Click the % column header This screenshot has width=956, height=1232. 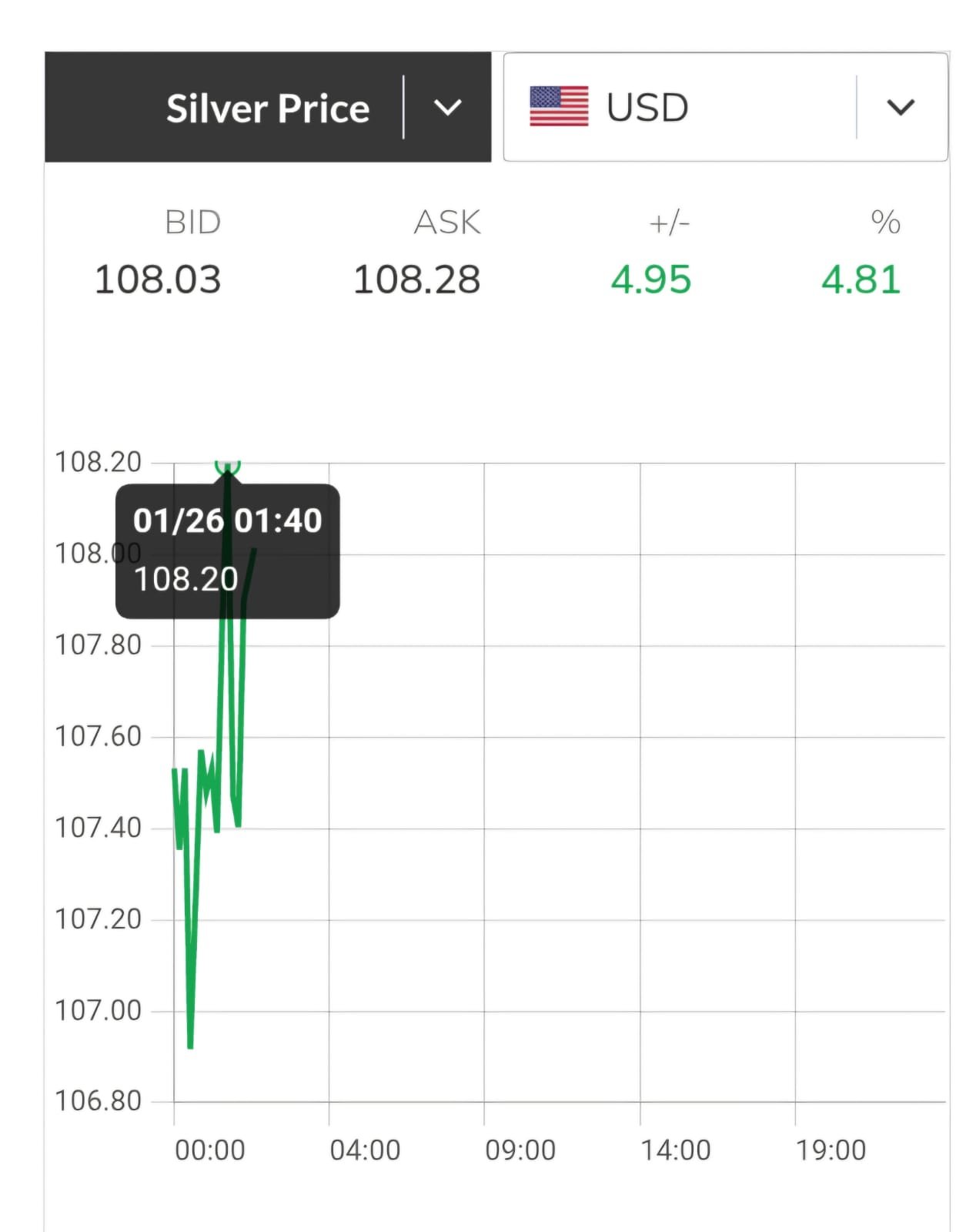[x=885, y=223]
